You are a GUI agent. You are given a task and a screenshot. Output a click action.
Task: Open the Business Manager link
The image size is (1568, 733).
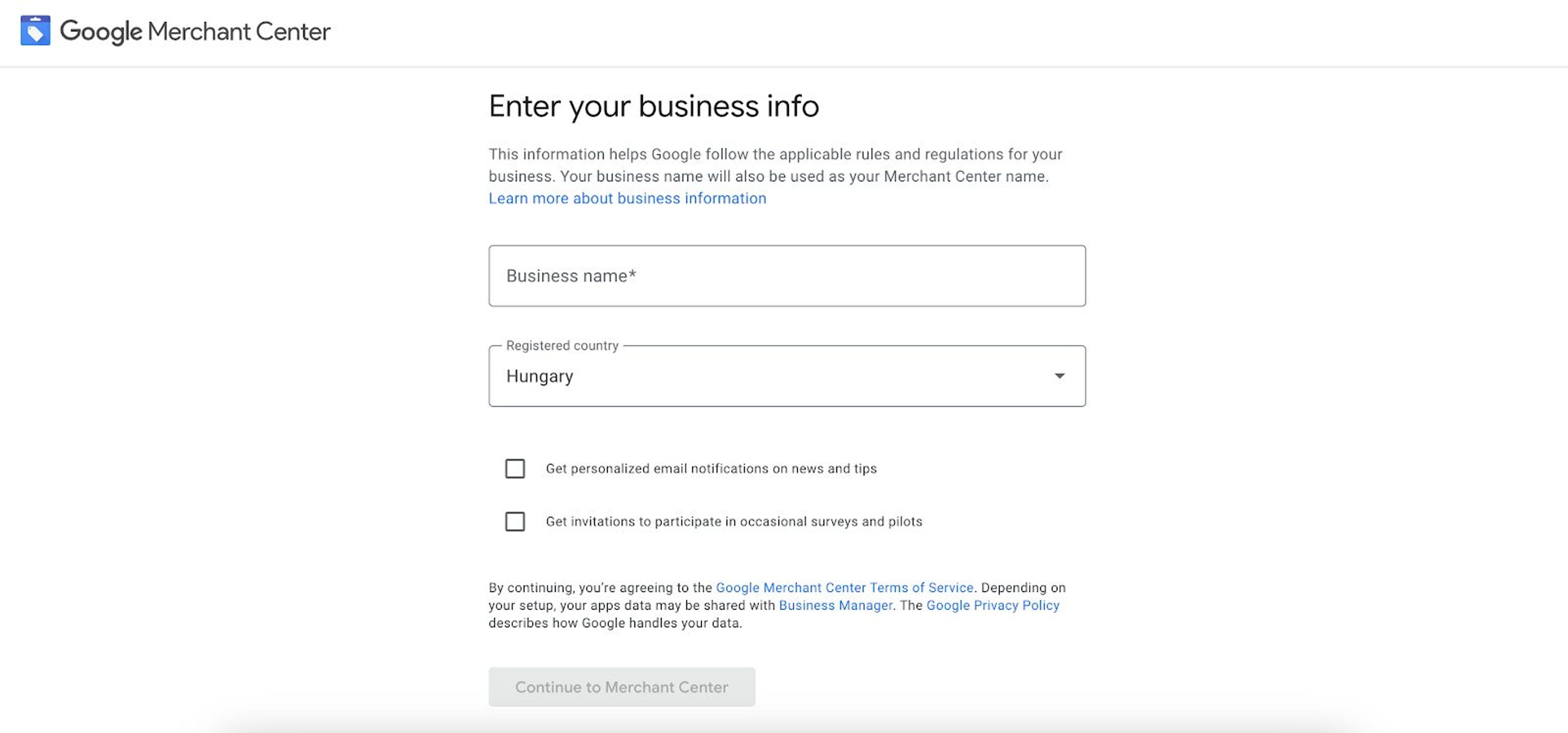tap(836, 605)
